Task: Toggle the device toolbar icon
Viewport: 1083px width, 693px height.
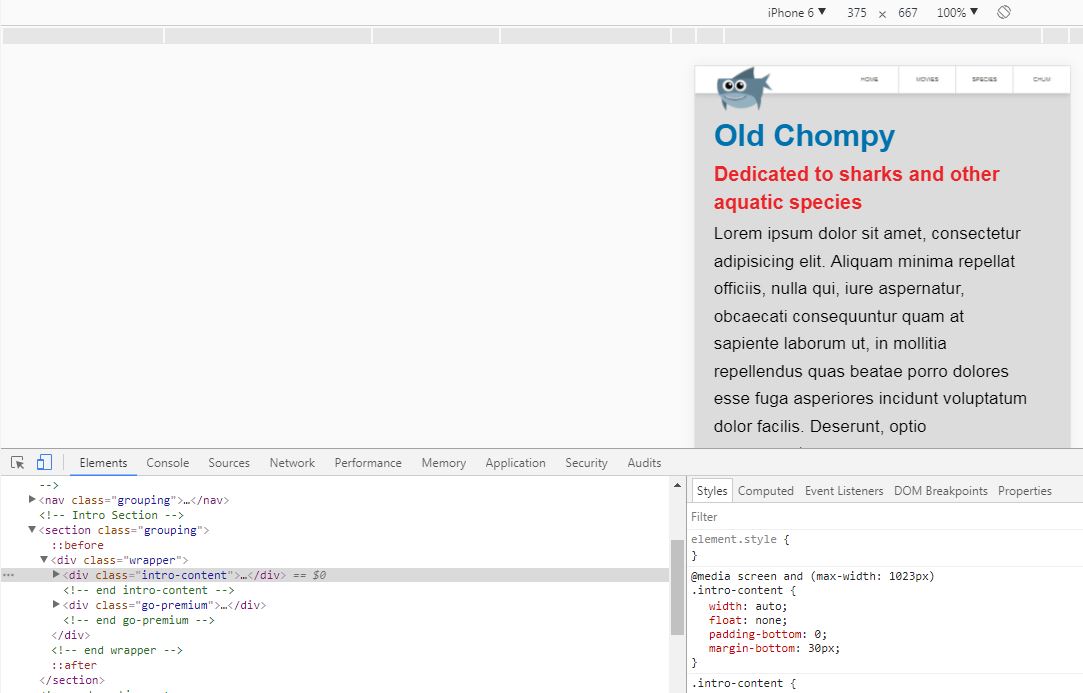Action: coord(44,463)
